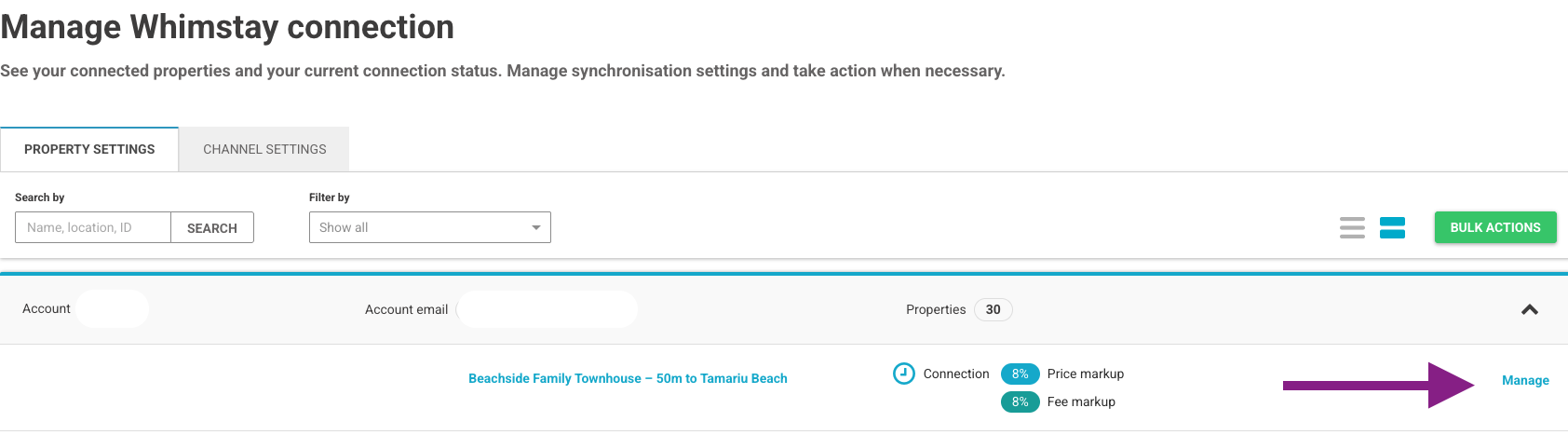The image size is (1568, 435).
Task: Click the 8% Fee markup badge
Action: (1020, 401)
